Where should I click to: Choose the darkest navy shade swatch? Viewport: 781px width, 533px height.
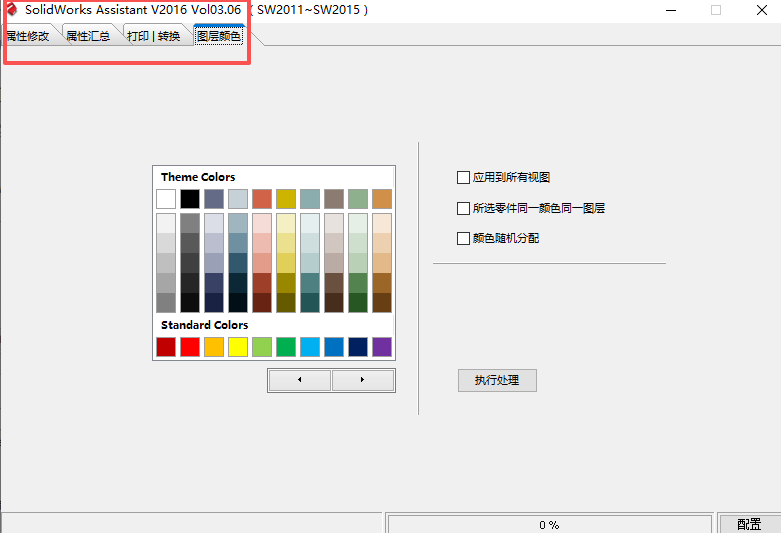coord(214,302)
